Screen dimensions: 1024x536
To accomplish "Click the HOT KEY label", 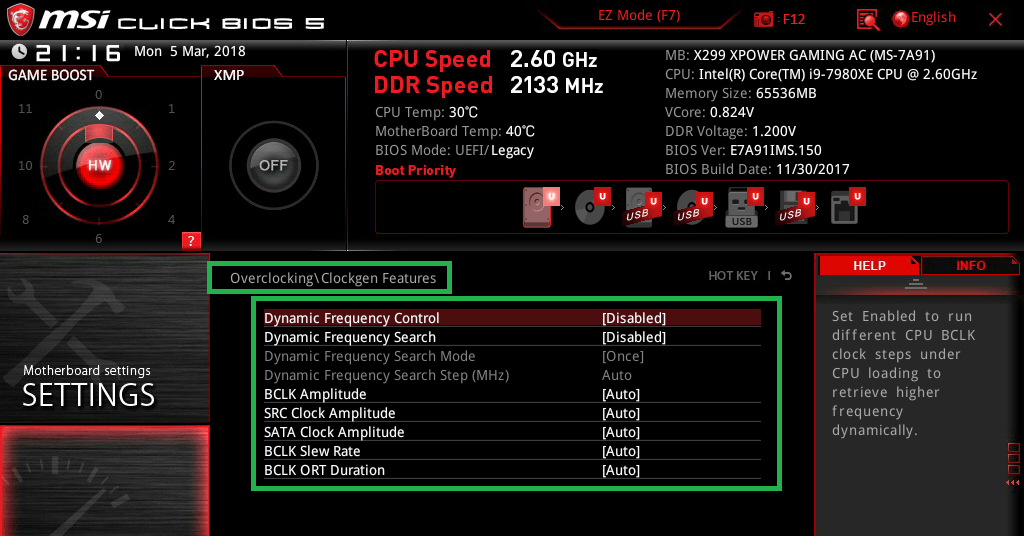I will pos(733,276).
